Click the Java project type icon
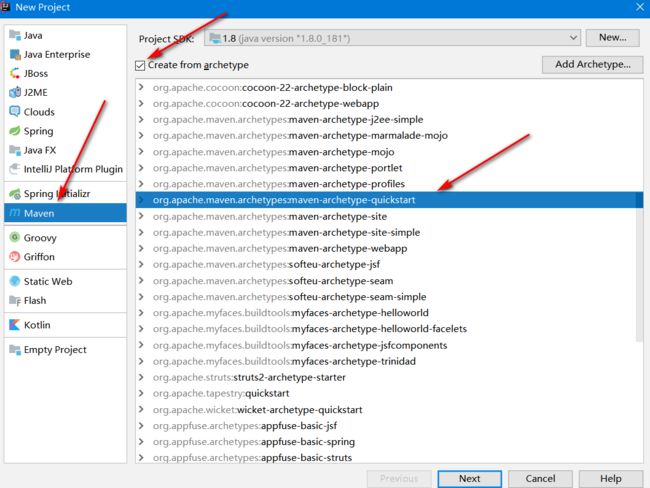 [x=15, y=35]
